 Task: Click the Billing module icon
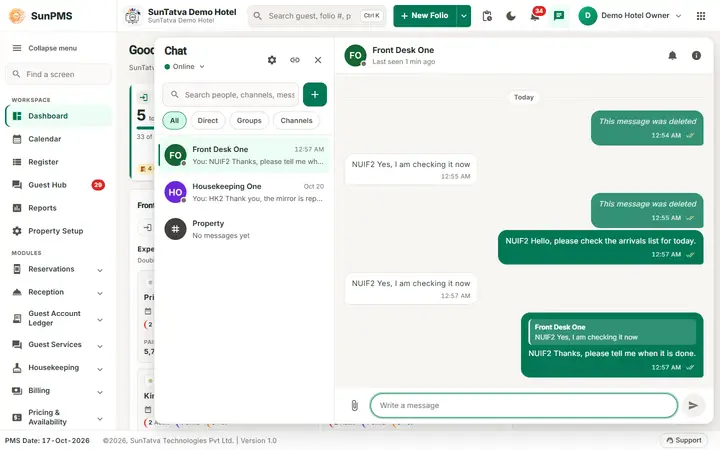[x=17, y=391]
